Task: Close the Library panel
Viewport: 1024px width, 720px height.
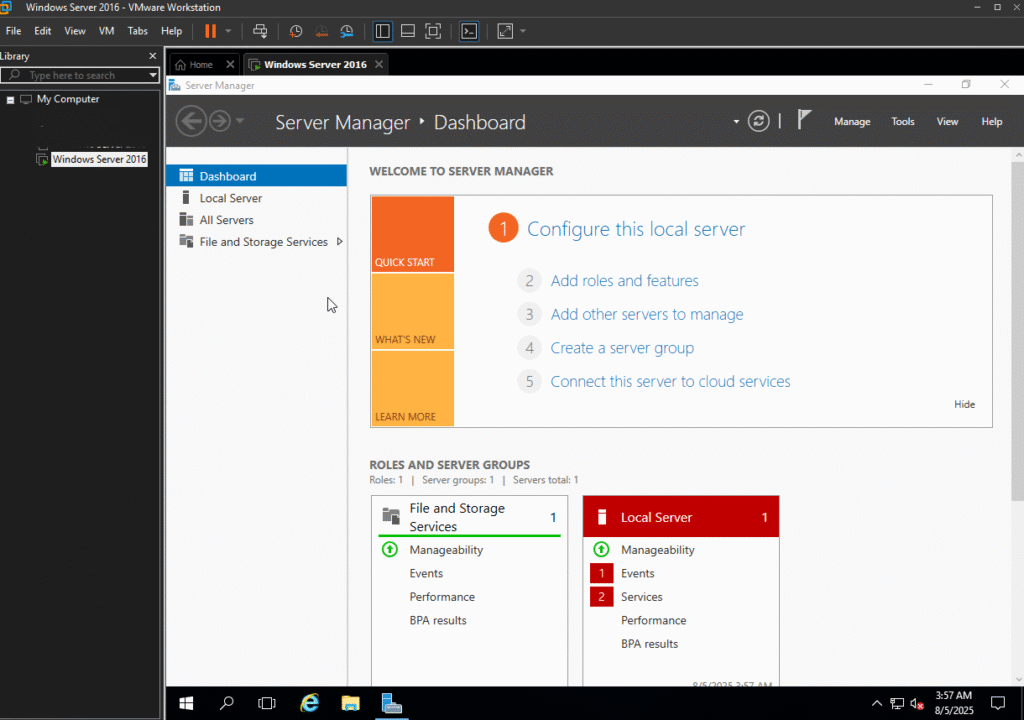Action: [153, 56]
